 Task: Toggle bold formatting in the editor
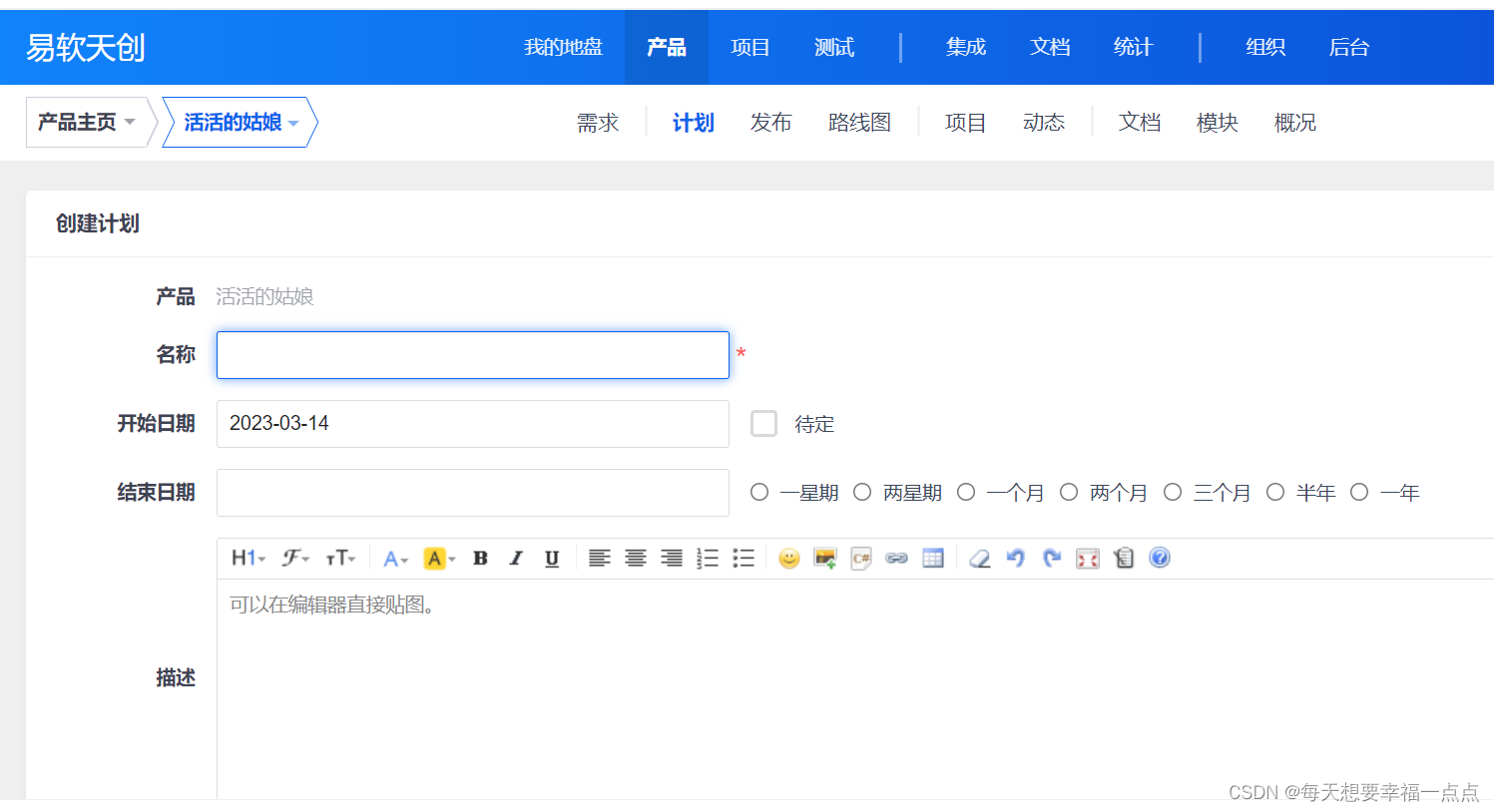480,559
